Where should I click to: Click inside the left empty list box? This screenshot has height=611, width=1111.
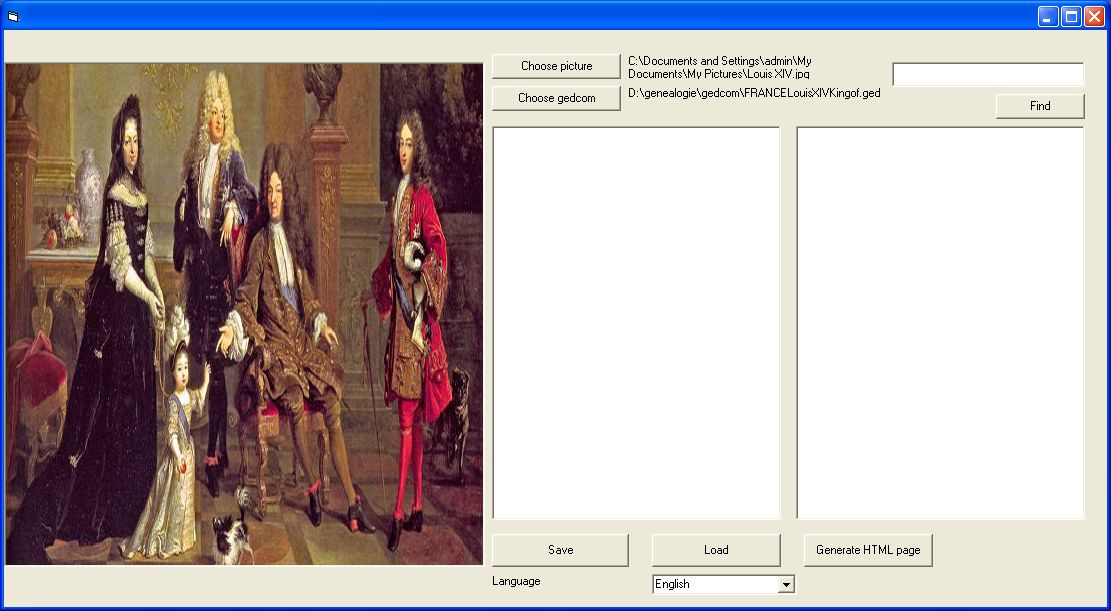(636, 323)
